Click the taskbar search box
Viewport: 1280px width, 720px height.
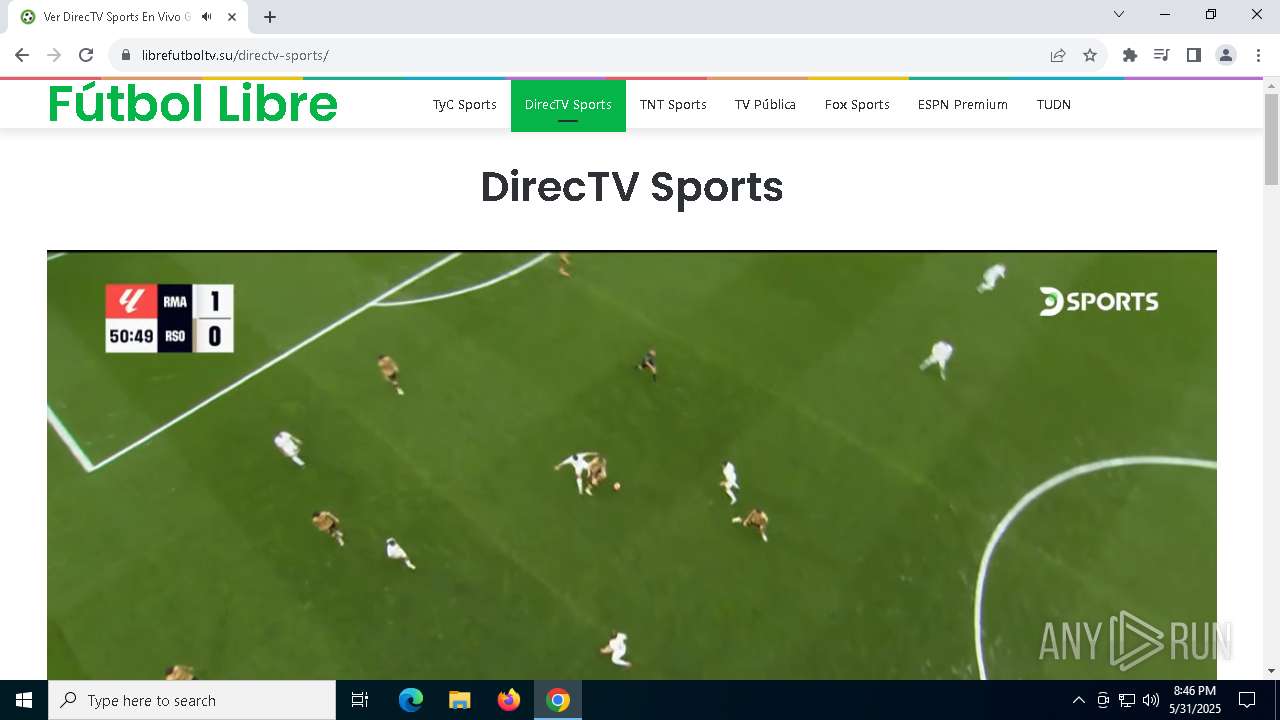[192, 700]
